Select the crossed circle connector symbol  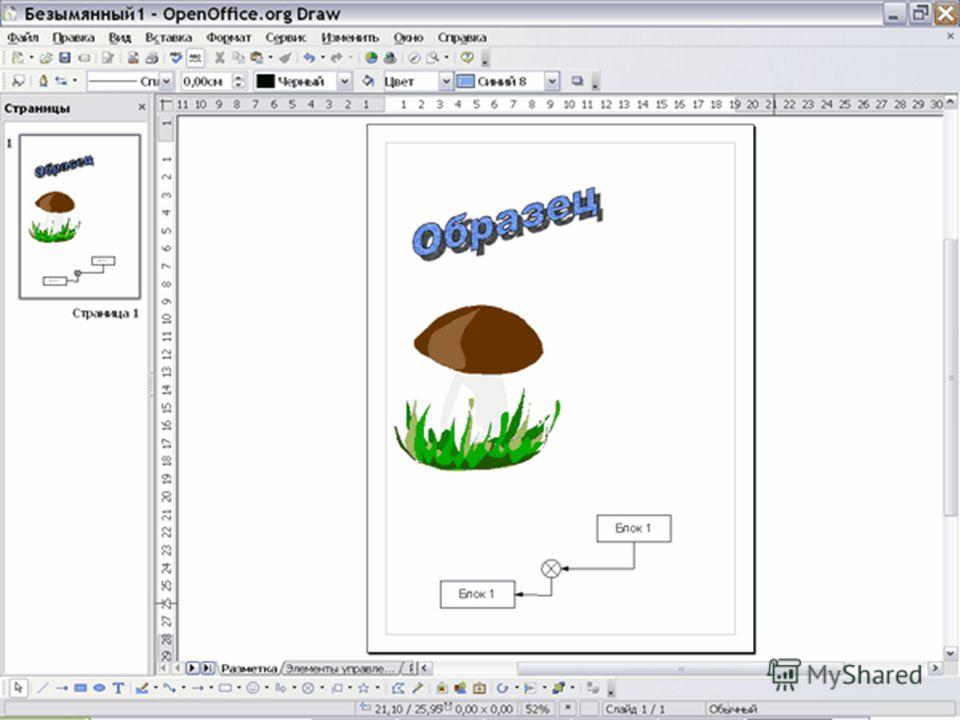click(551, 569)
